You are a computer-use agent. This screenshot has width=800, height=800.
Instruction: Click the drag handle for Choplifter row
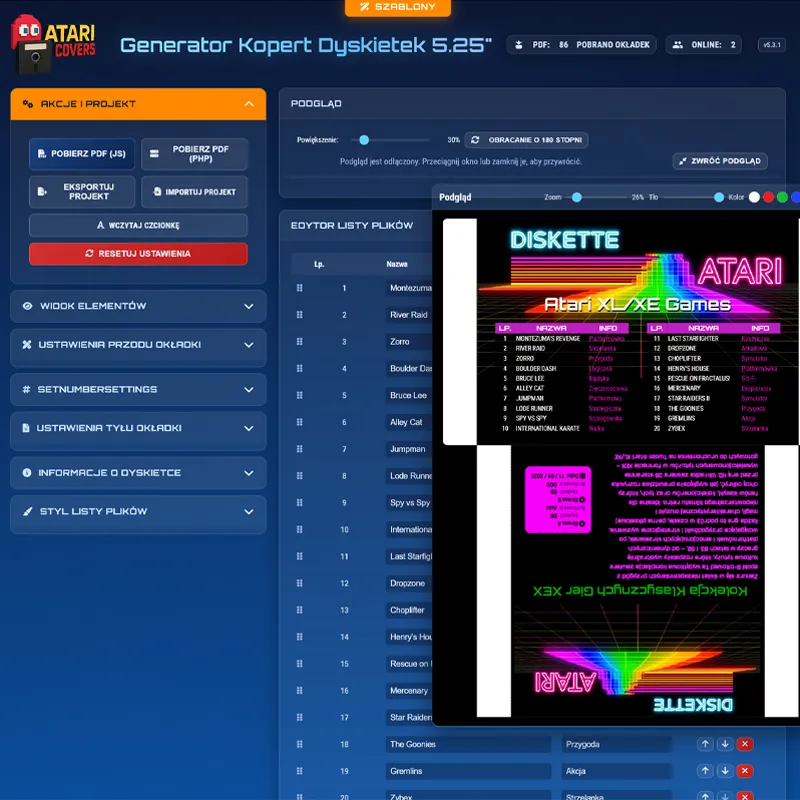299,610
